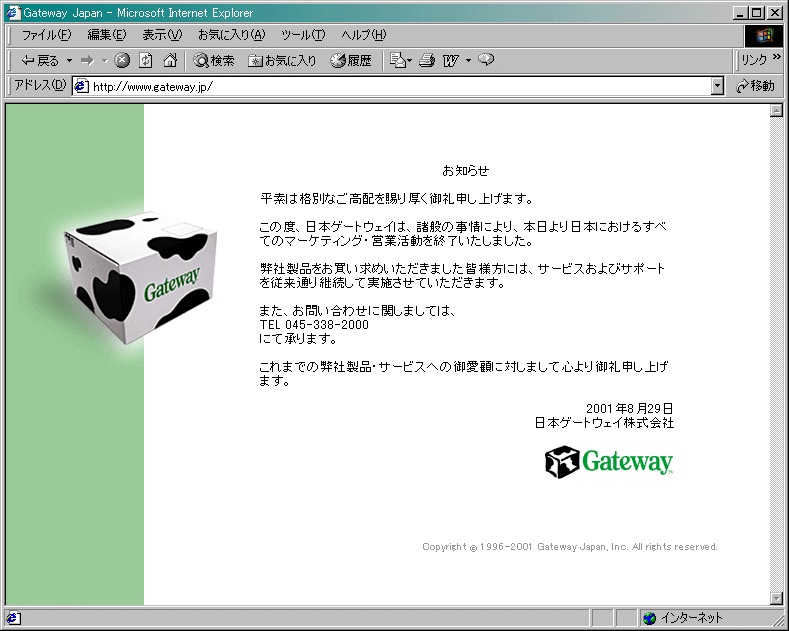Click the date 2001年8月29日
This screenshot has height=631, width=789.
tap(629, 409)
